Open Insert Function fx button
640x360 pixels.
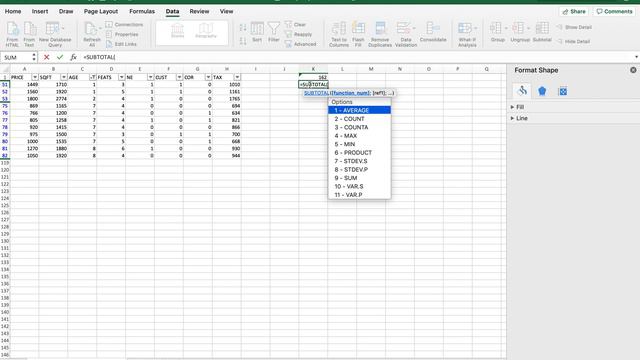click(73, 57)
